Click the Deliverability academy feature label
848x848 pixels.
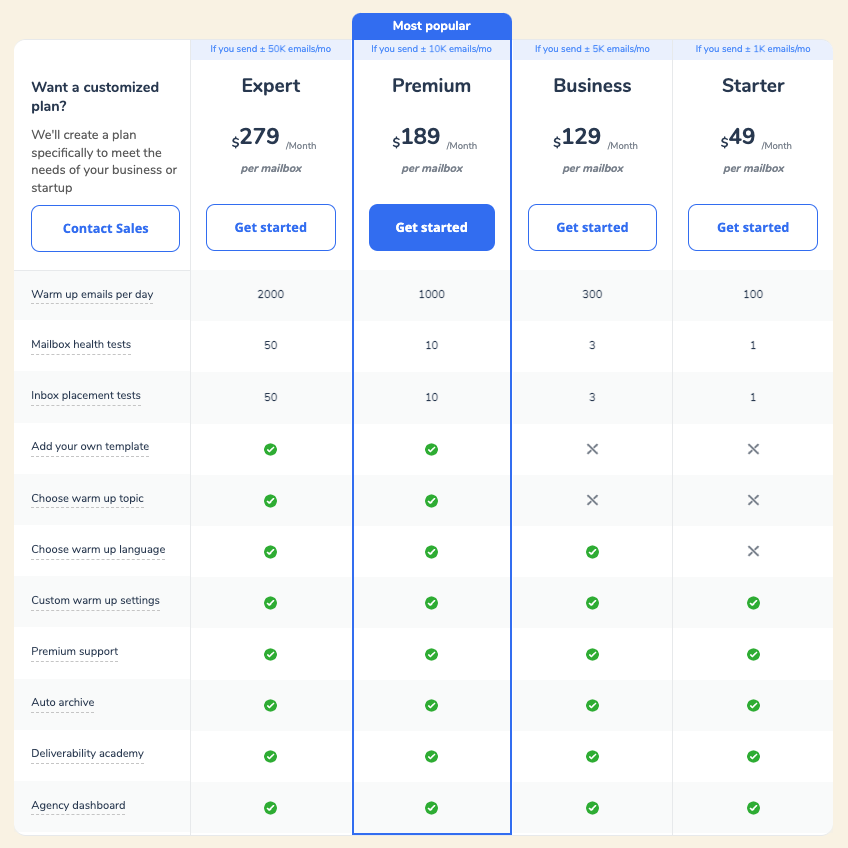[87, 753]
